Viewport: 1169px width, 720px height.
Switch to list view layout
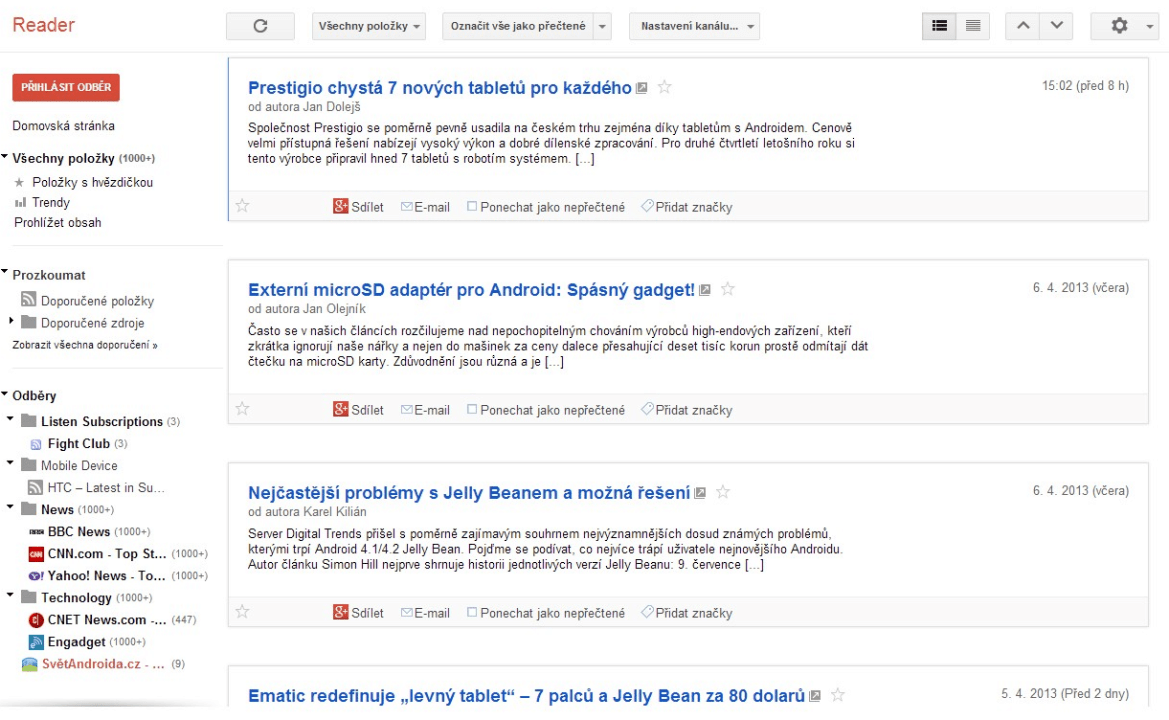(973, 26)
